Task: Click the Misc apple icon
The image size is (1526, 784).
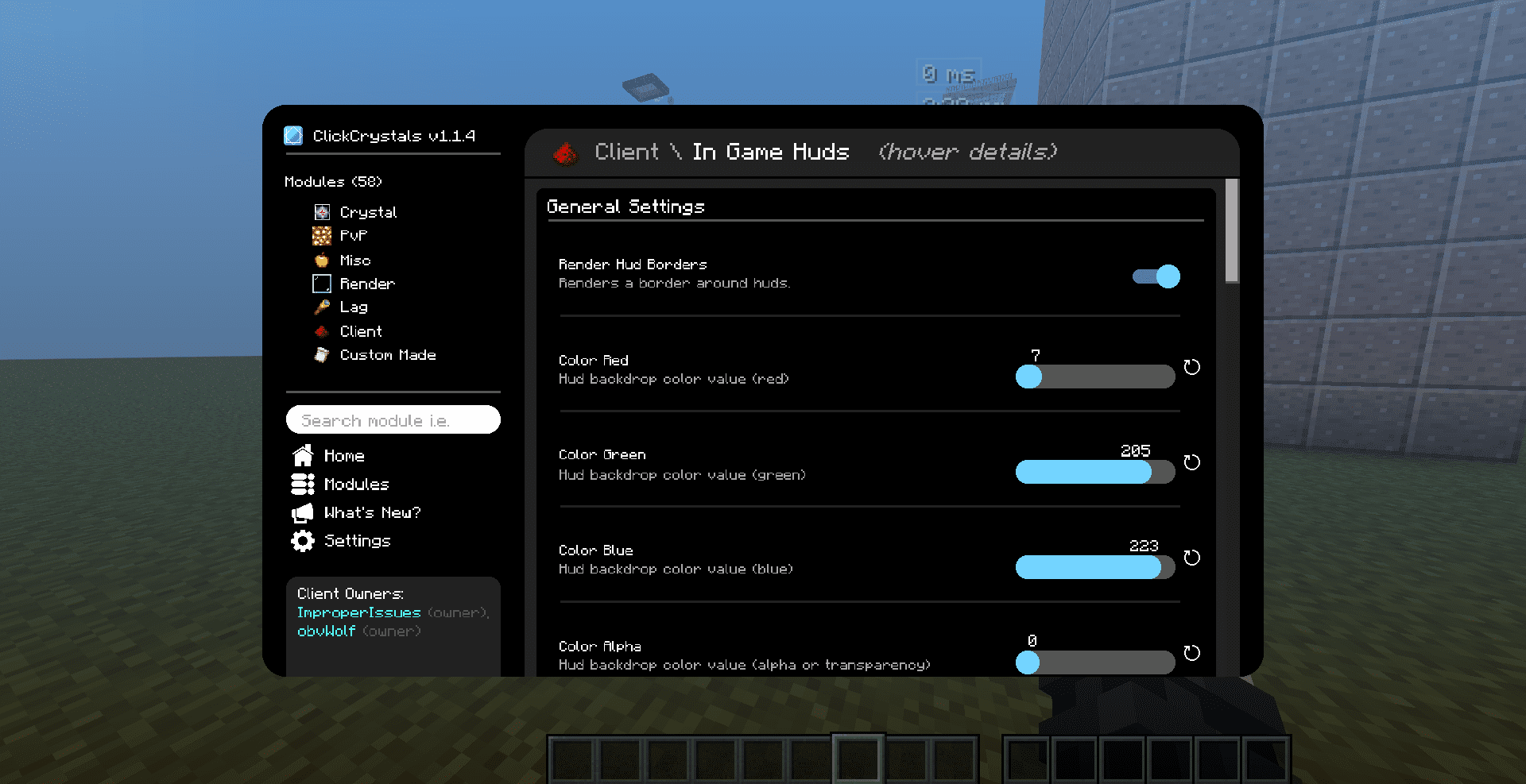Action: click(x=322, y=260)
